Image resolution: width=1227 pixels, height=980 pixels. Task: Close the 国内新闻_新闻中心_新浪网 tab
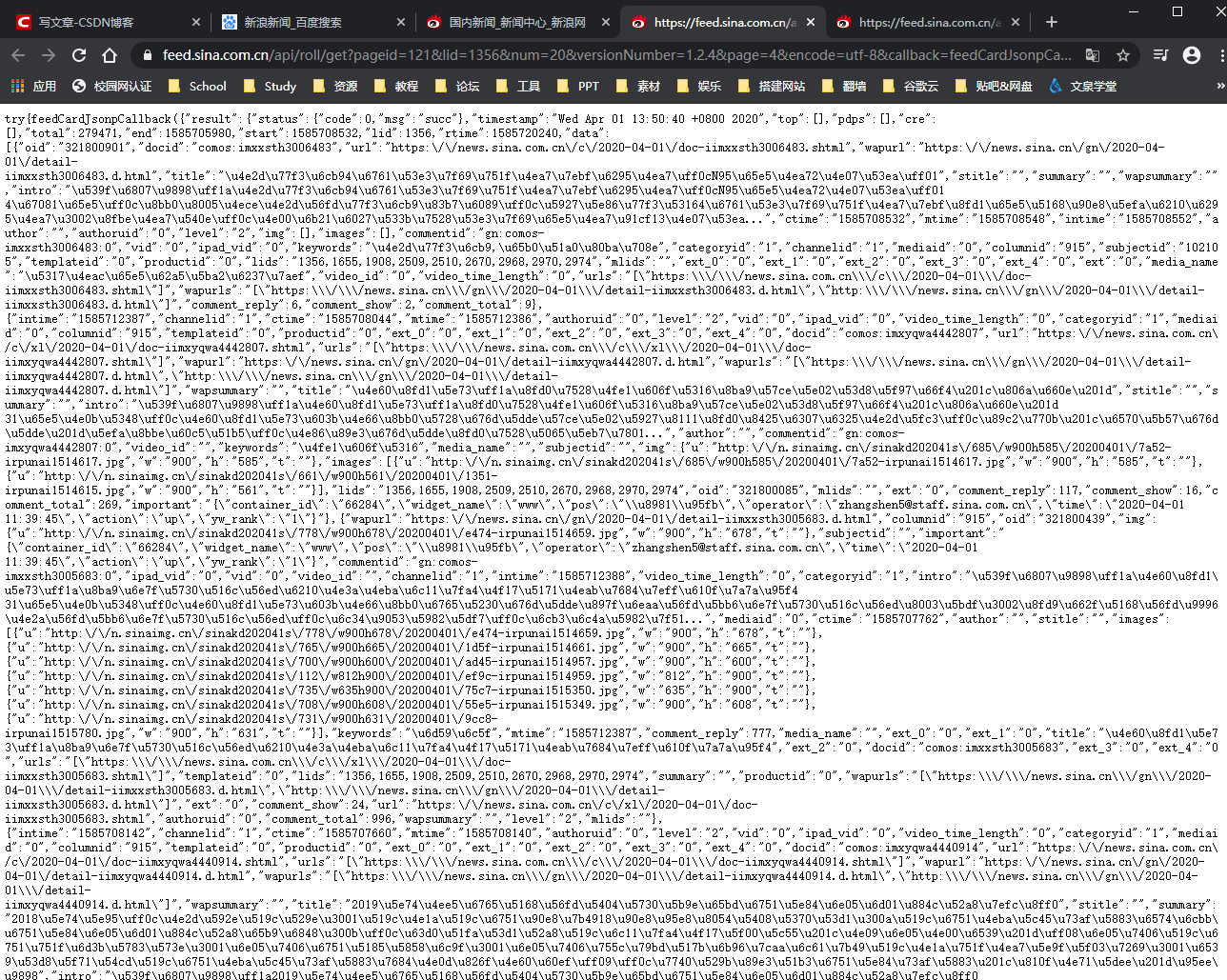click(606, 22)
